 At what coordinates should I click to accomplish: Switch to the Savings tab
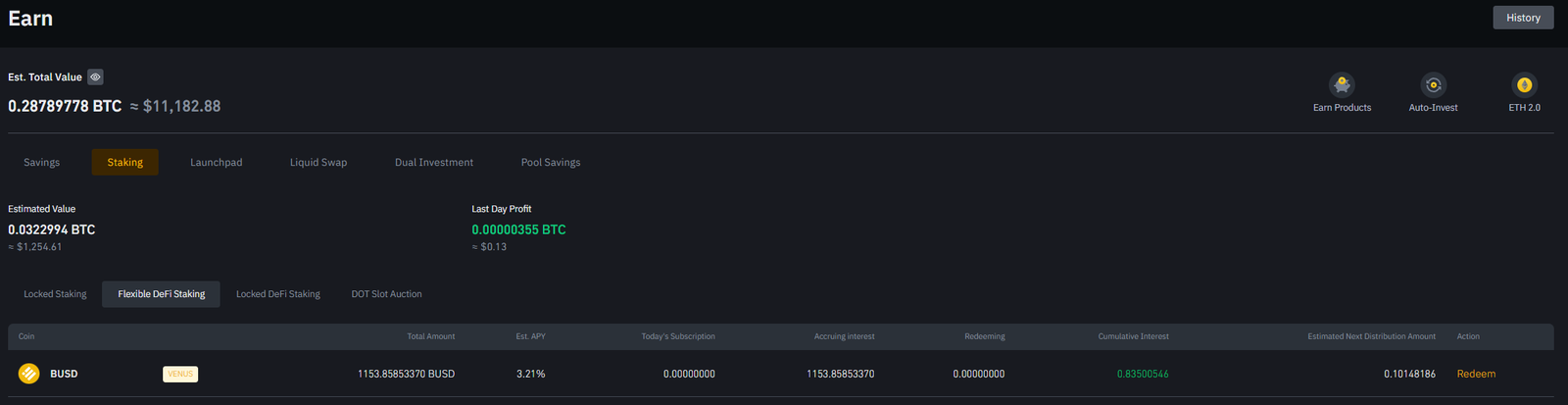point(42,163)
